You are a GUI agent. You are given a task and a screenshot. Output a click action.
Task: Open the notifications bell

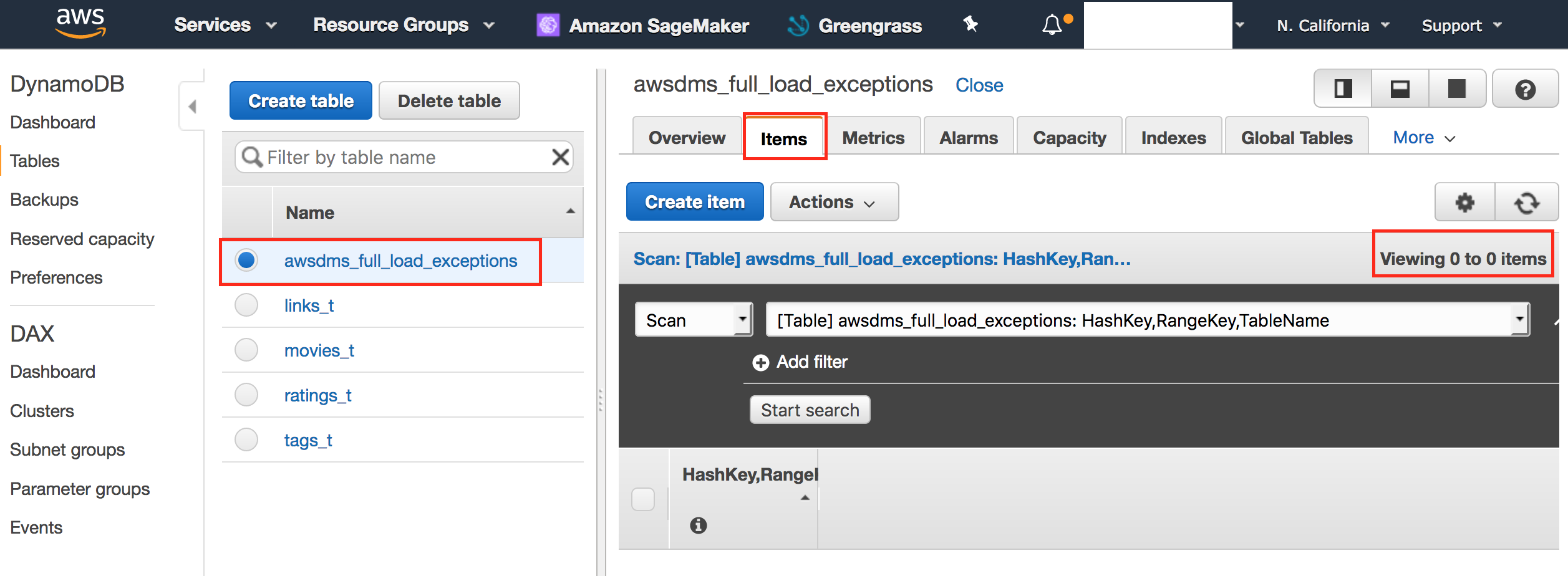pyautogui.click(x=1052, y=25)
